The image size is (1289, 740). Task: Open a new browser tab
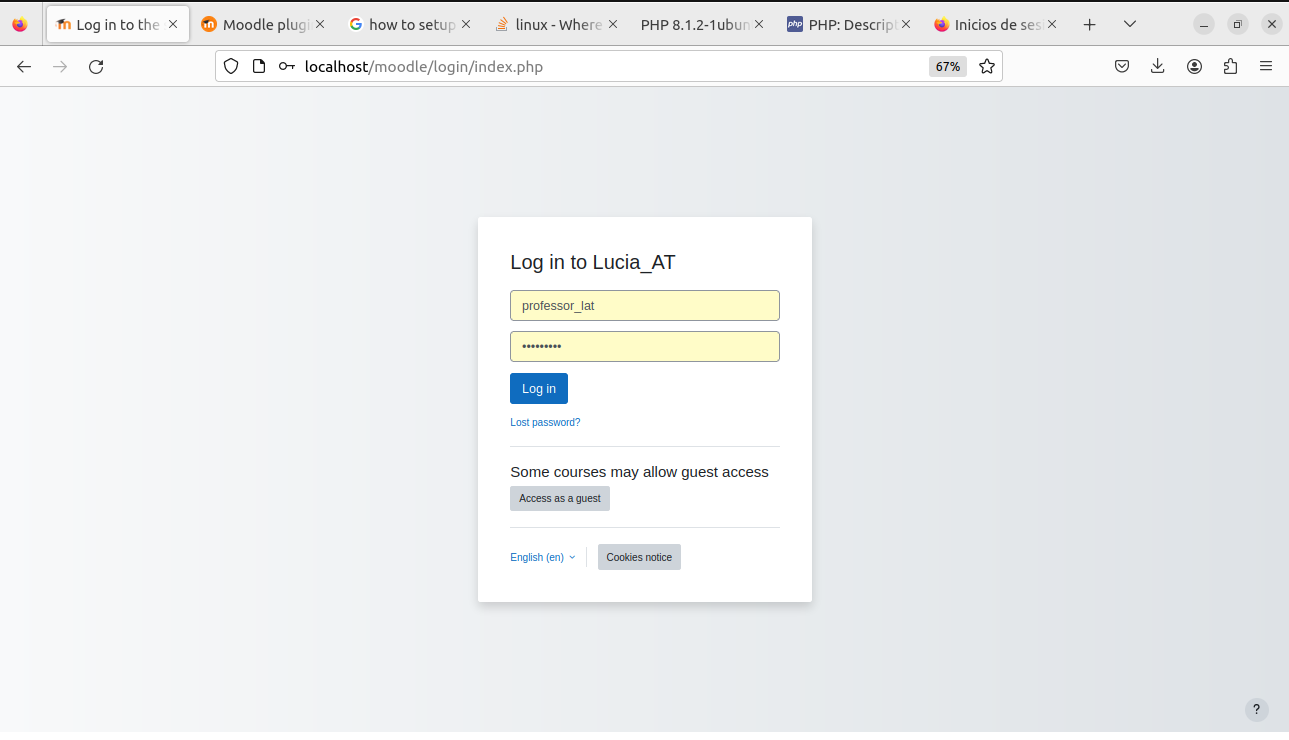tap(1090, 24)
